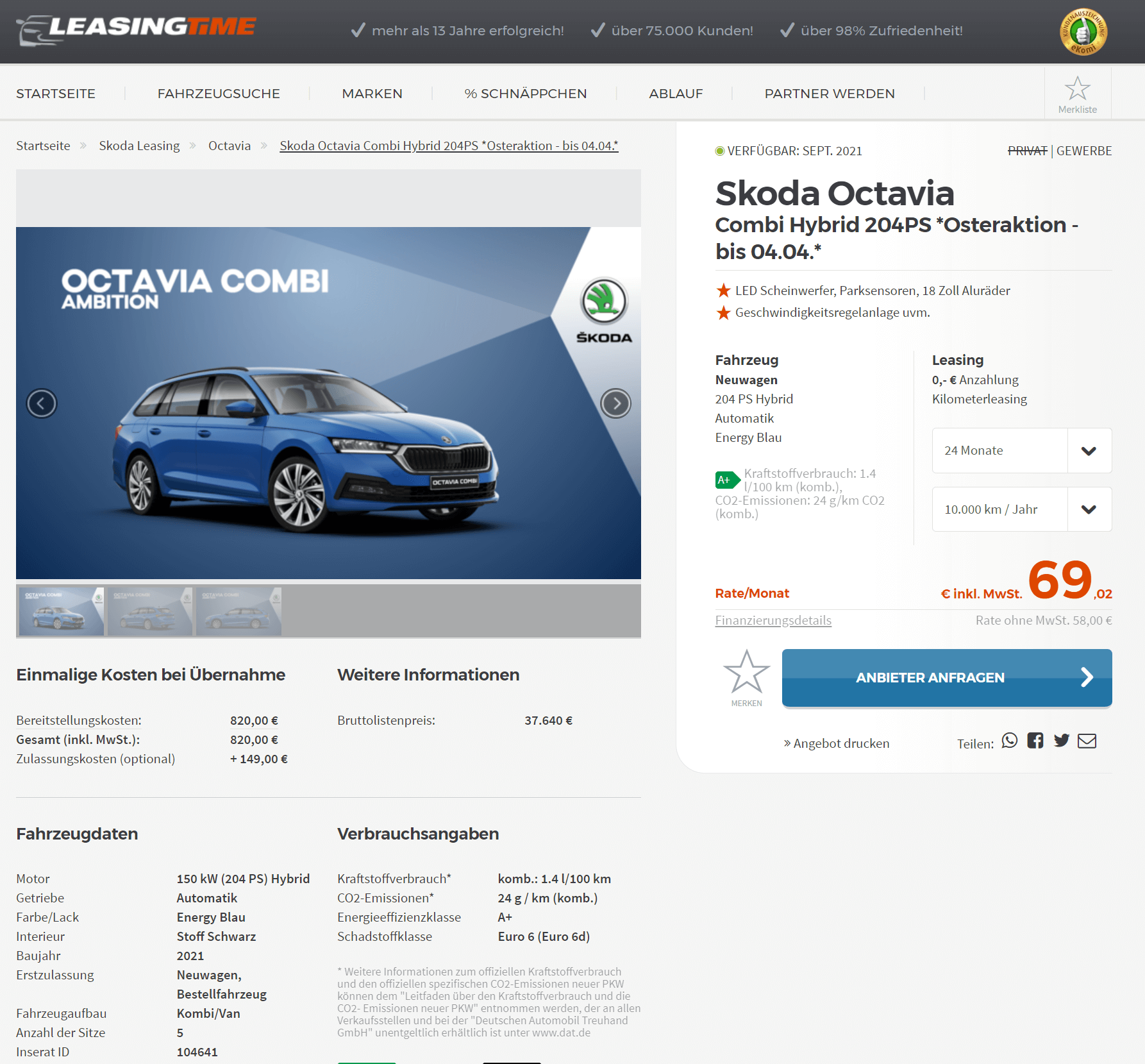The image size is (1145, 1064).
Task: Share offer on Twitter icon
Action: tap(1062, 741)
